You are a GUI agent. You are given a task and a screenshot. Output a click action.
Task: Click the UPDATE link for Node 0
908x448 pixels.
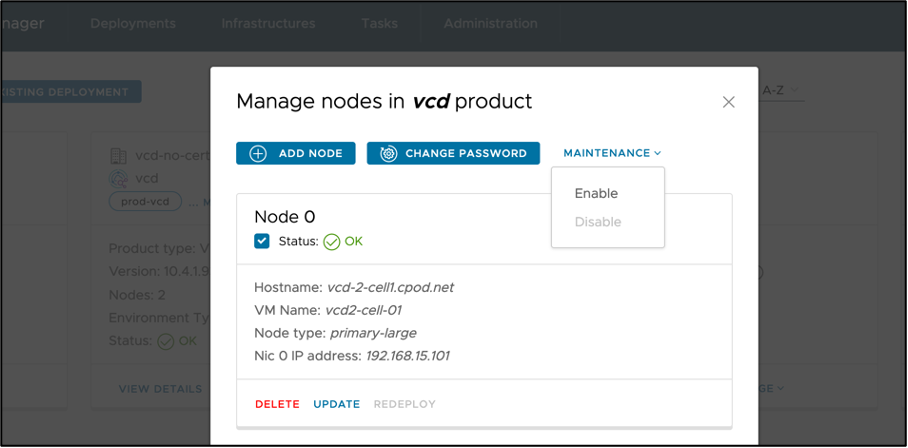(336, 404)
